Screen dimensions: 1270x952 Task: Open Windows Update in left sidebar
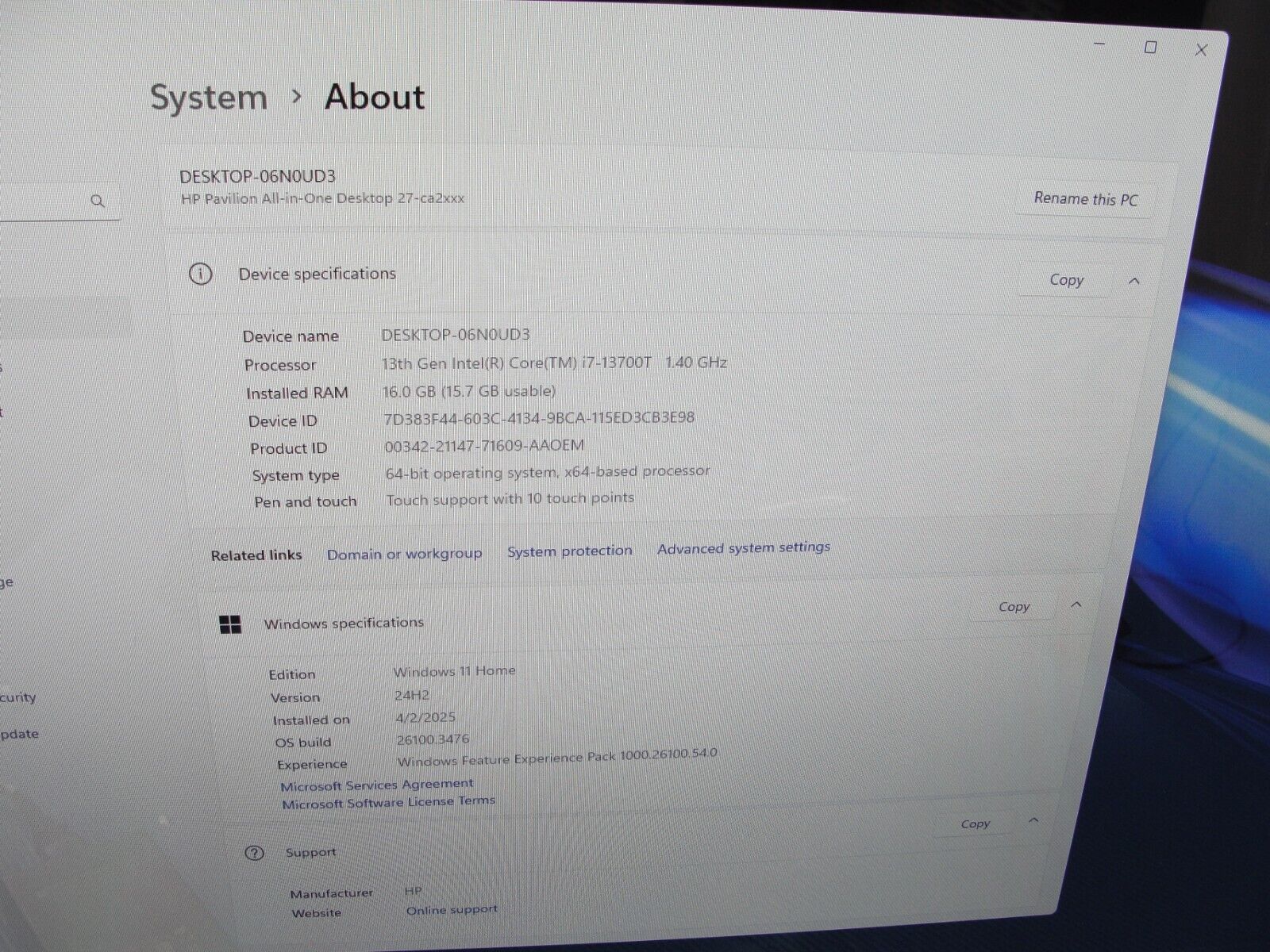pos(19,734)
